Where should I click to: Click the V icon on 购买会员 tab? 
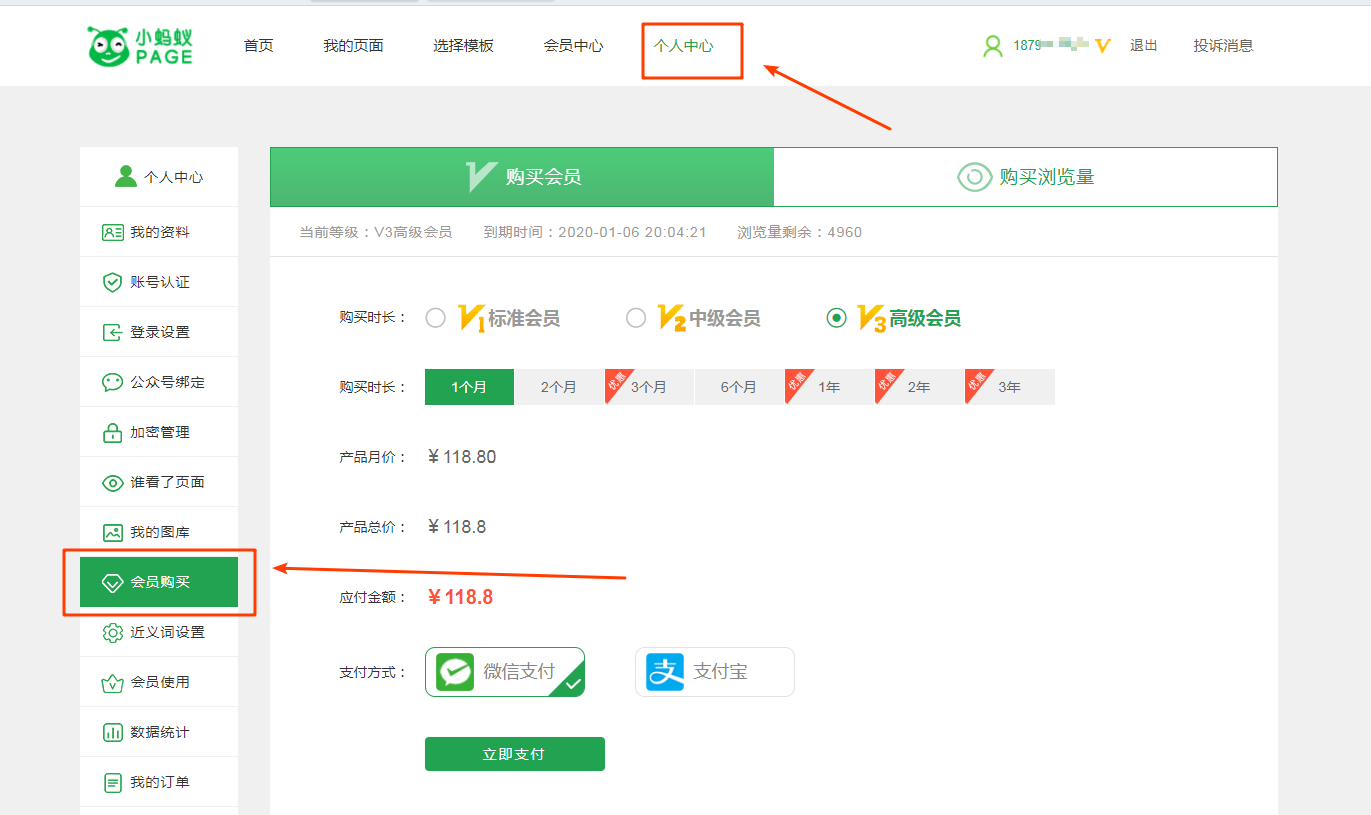pyautogui.click(x=480, y=177)
